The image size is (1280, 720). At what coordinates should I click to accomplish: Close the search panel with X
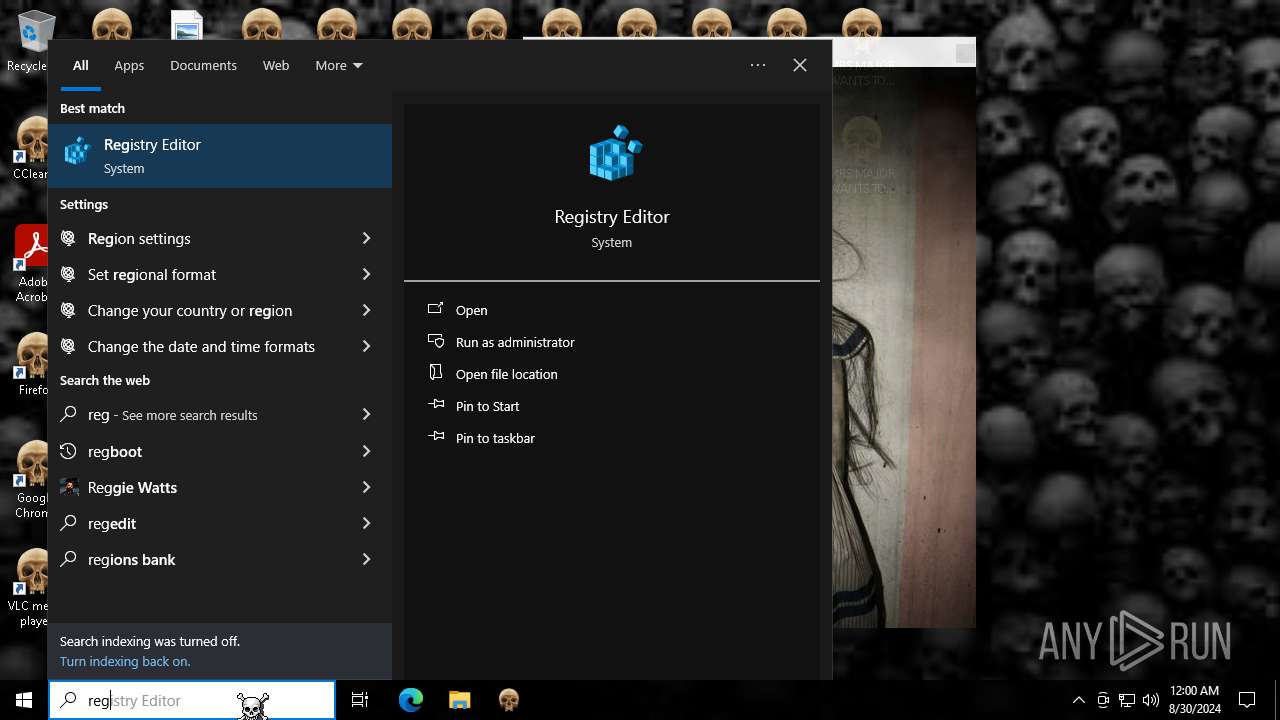pyautogui.click(x=800, y=65)
